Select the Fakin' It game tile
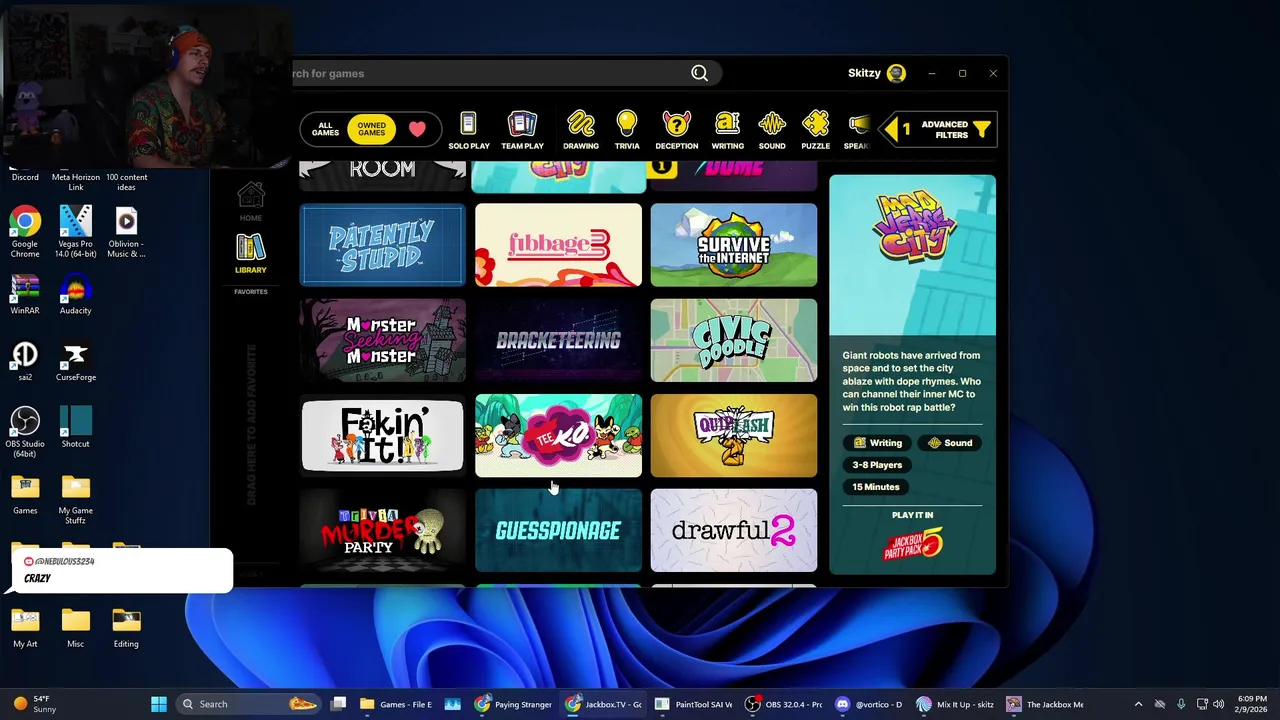 tap(382, 435)
